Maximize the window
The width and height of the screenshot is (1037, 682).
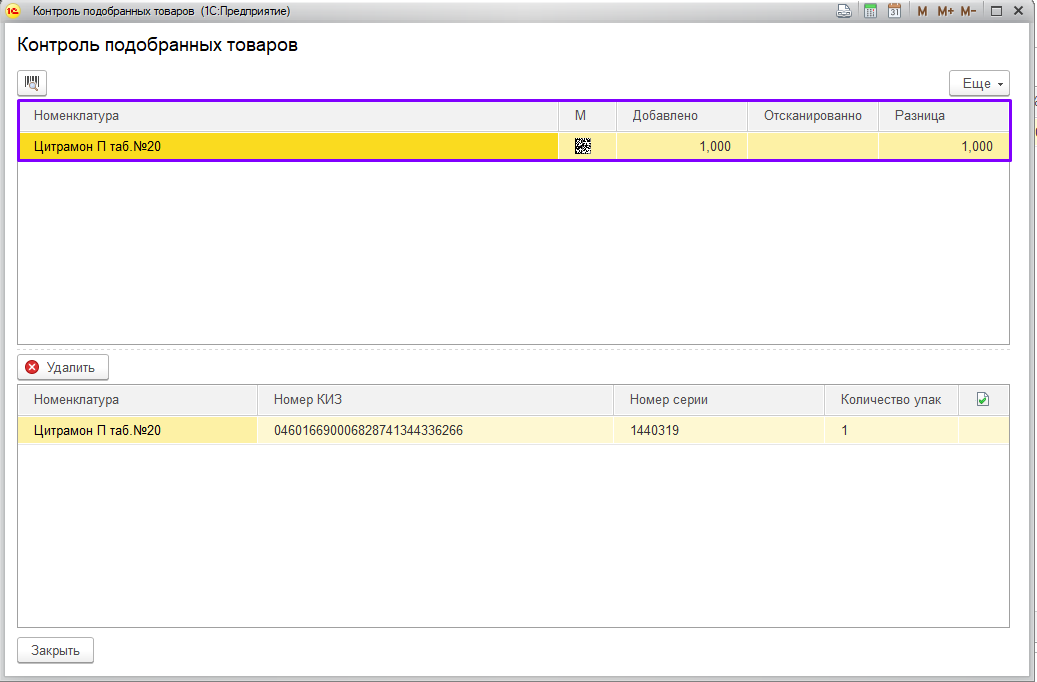point(996,11)
